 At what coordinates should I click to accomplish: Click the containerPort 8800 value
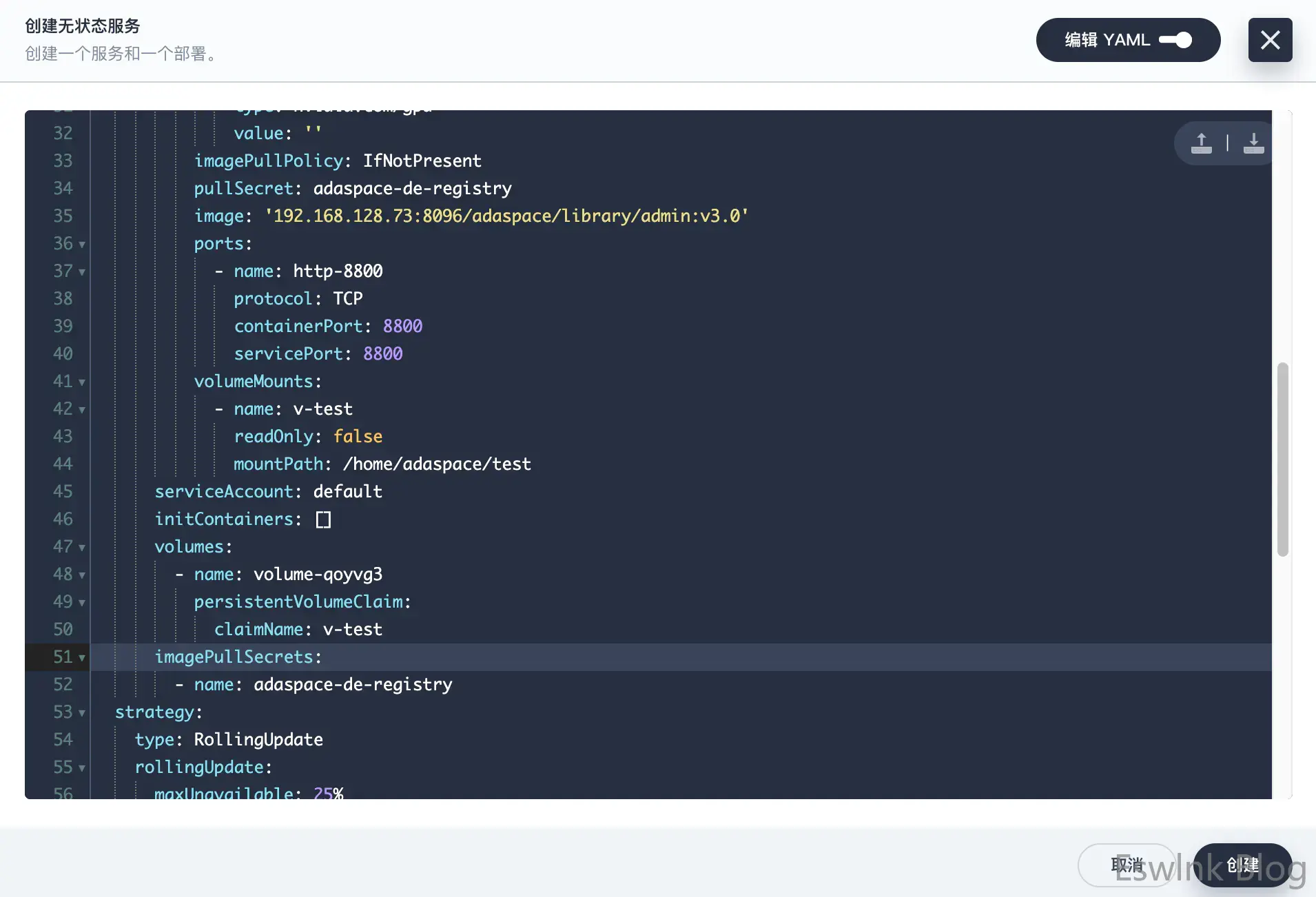[402, 327]
